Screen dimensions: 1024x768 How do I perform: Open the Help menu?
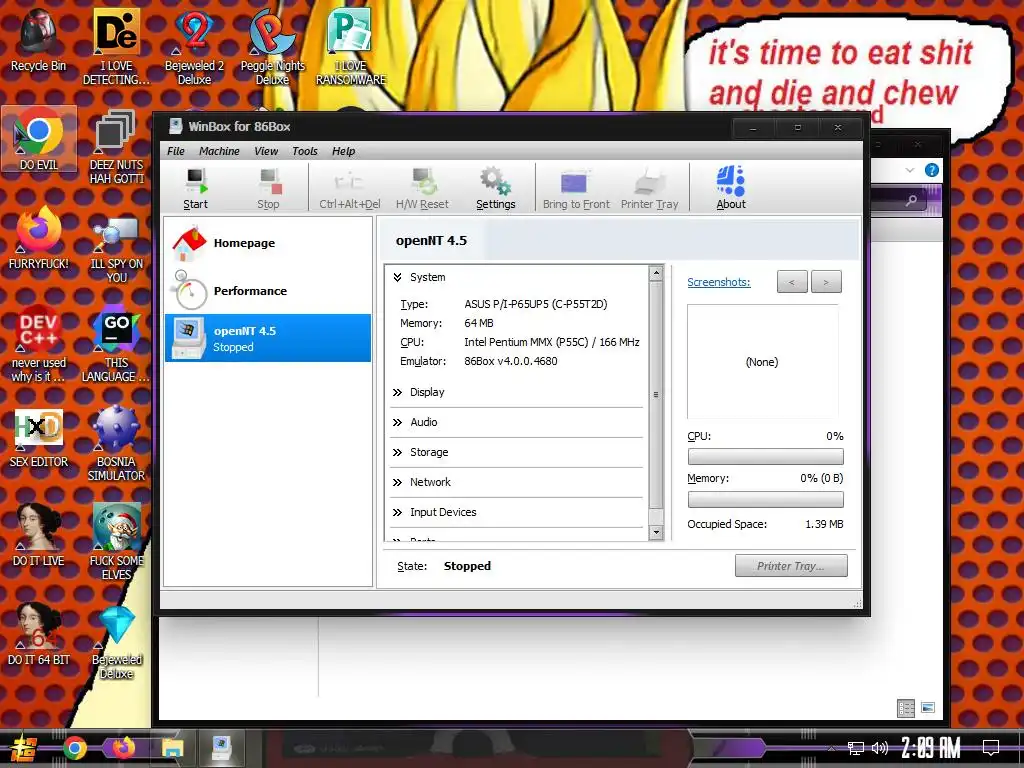(x=344, y=151)
